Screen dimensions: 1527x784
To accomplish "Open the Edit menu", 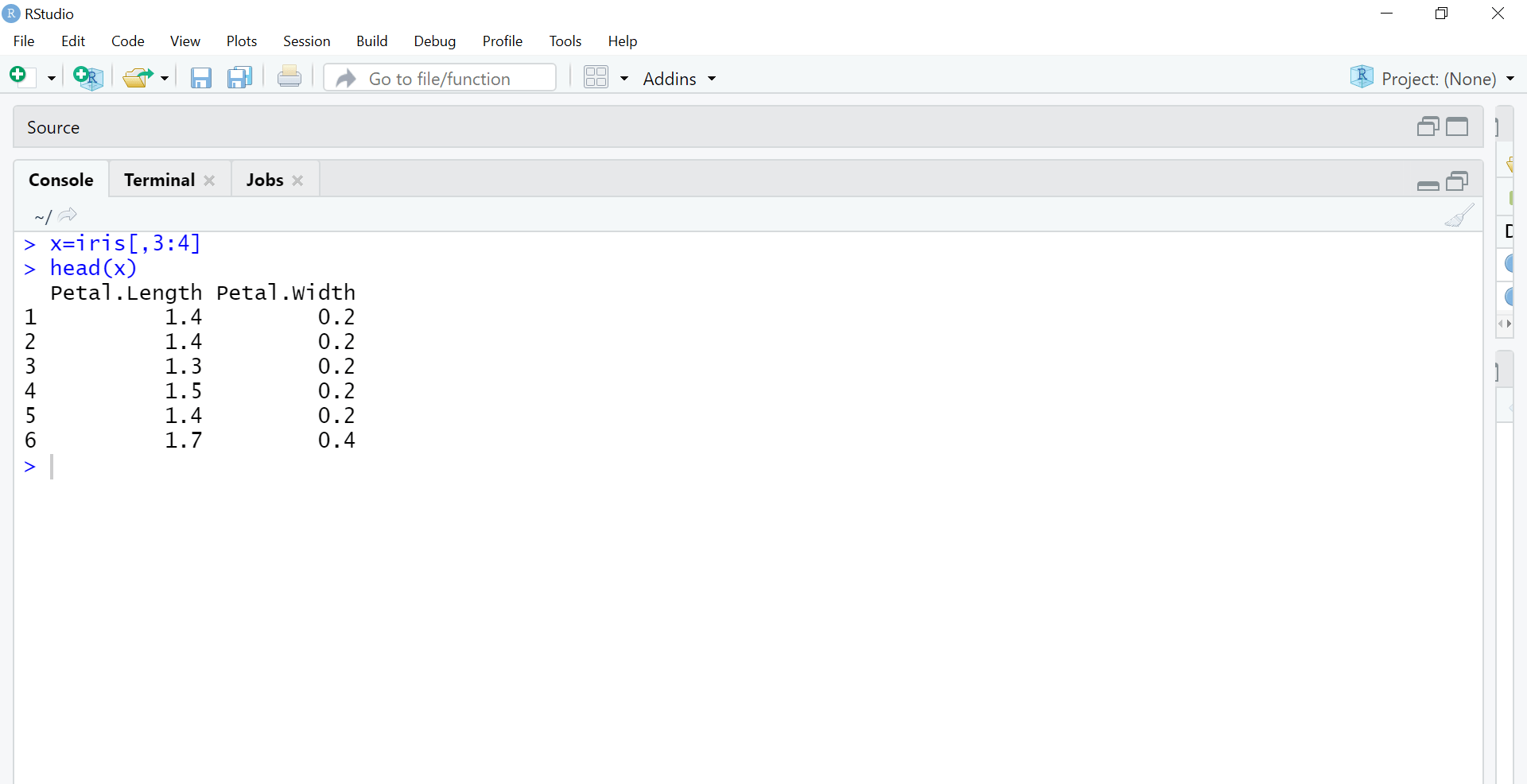I will point(73,41).
